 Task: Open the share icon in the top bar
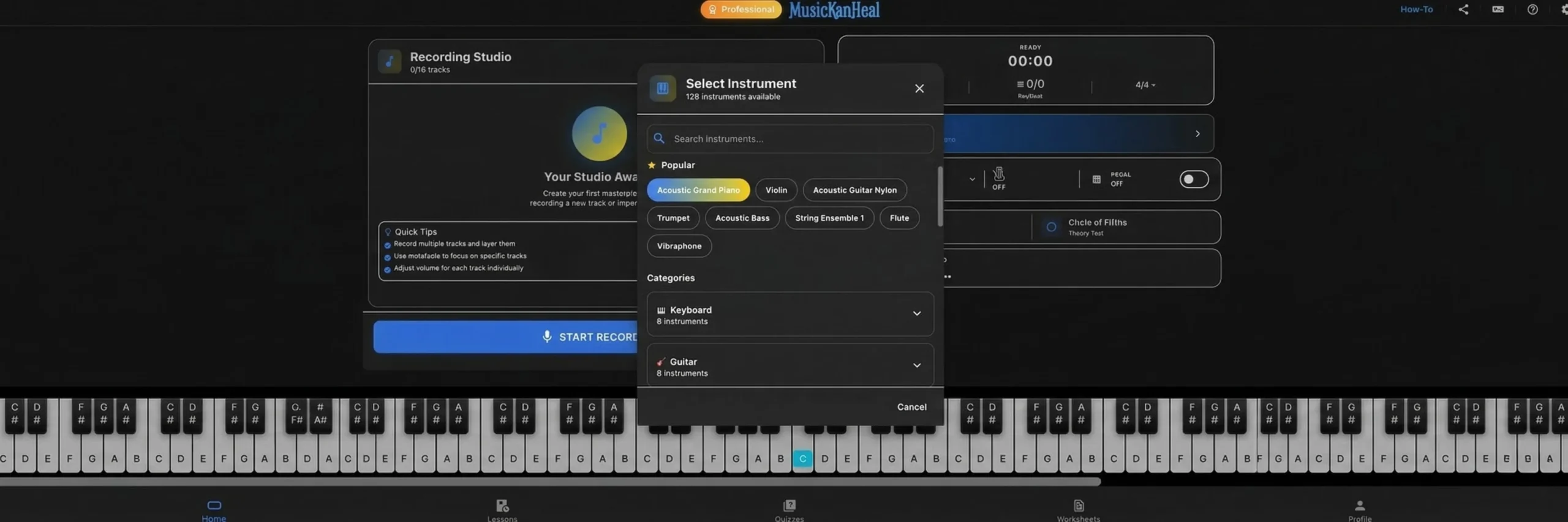pos(1463,9)
